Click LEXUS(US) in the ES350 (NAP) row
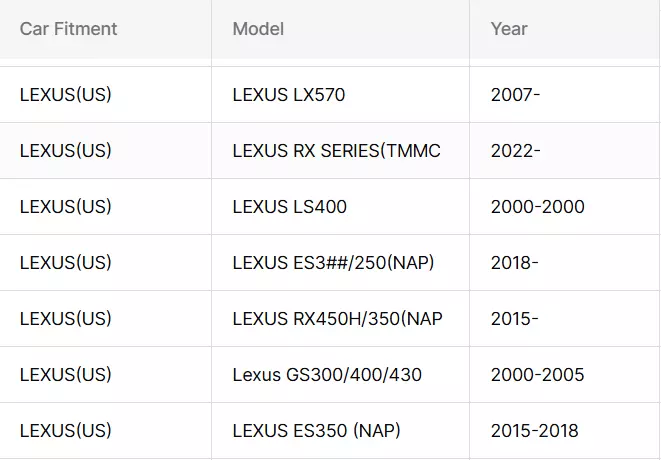Screen dimensions: 661x460 pos(65,430)
